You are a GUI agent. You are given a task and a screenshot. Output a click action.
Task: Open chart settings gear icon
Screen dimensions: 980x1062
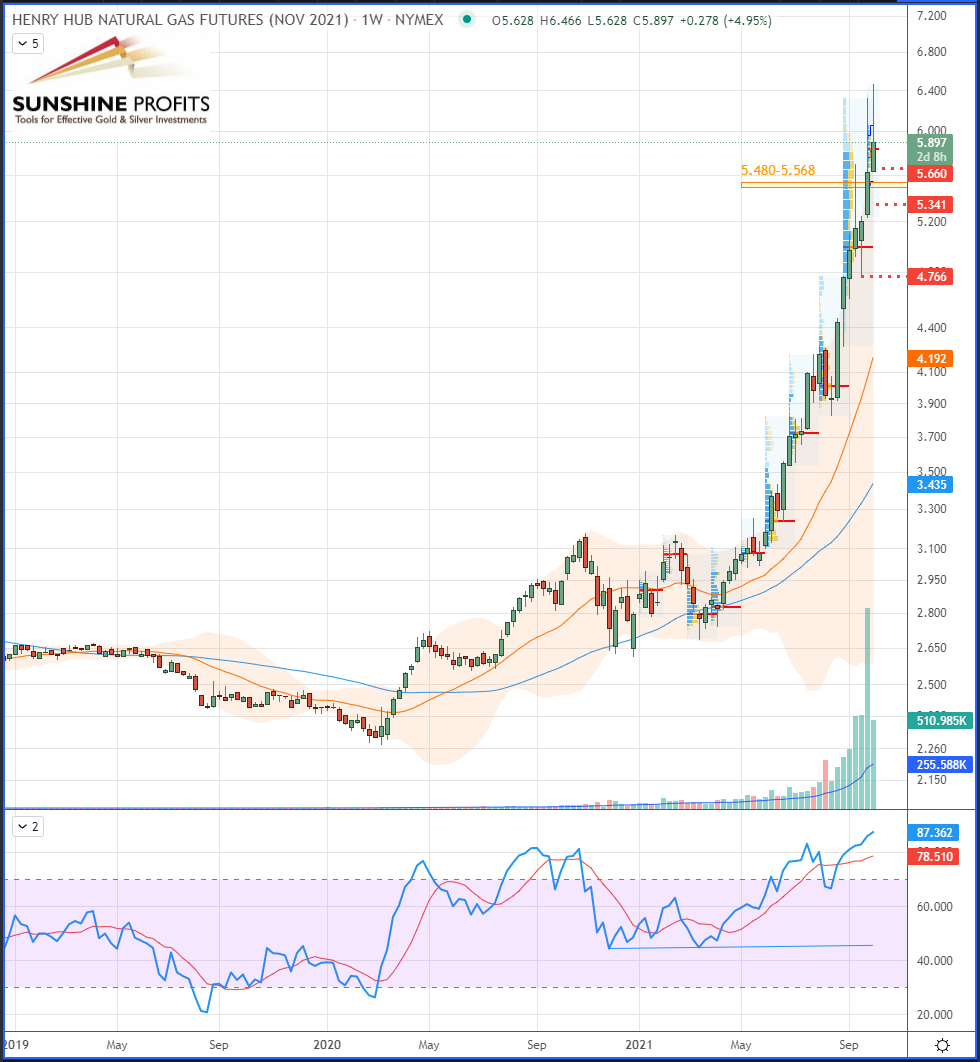[942, 1045]
